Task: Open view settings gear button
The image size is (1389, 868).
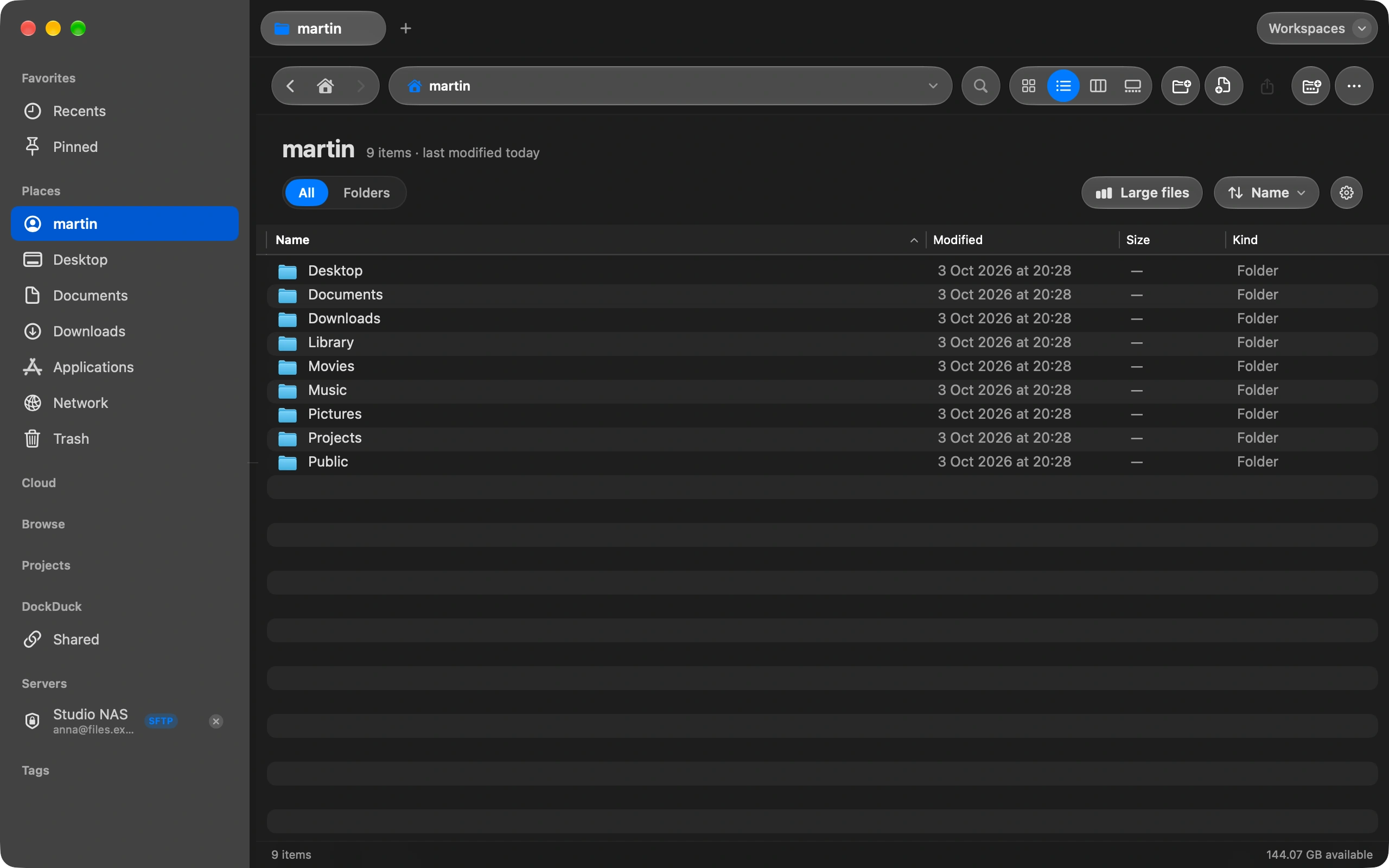Action: tap(1347, 193)
